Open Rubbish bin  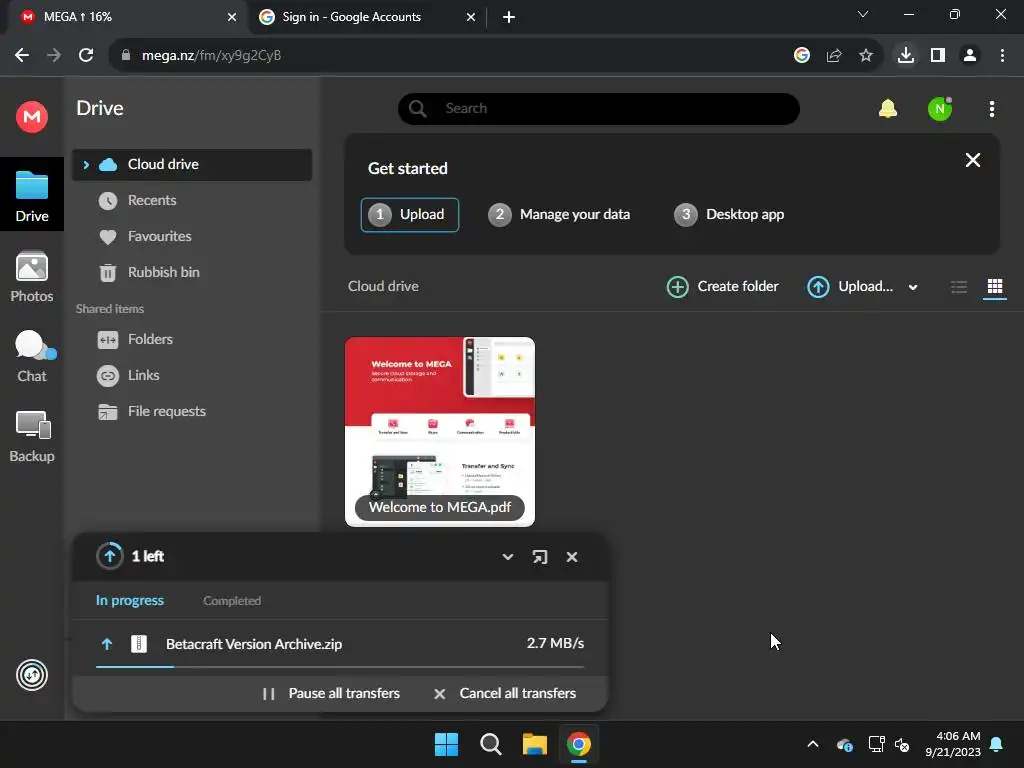click(163, 272)
